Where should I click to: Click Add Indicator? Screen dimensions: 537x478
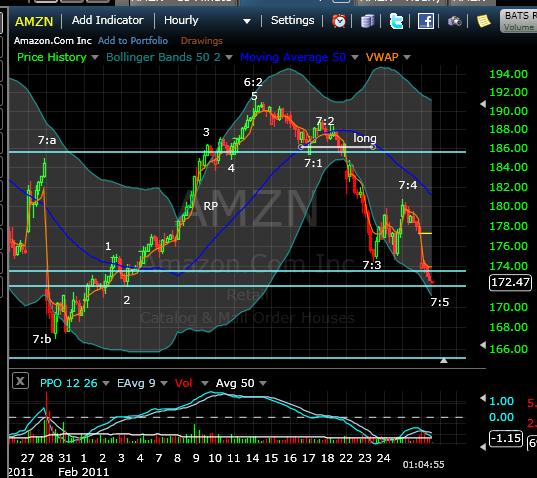click(x=108, y=20)
